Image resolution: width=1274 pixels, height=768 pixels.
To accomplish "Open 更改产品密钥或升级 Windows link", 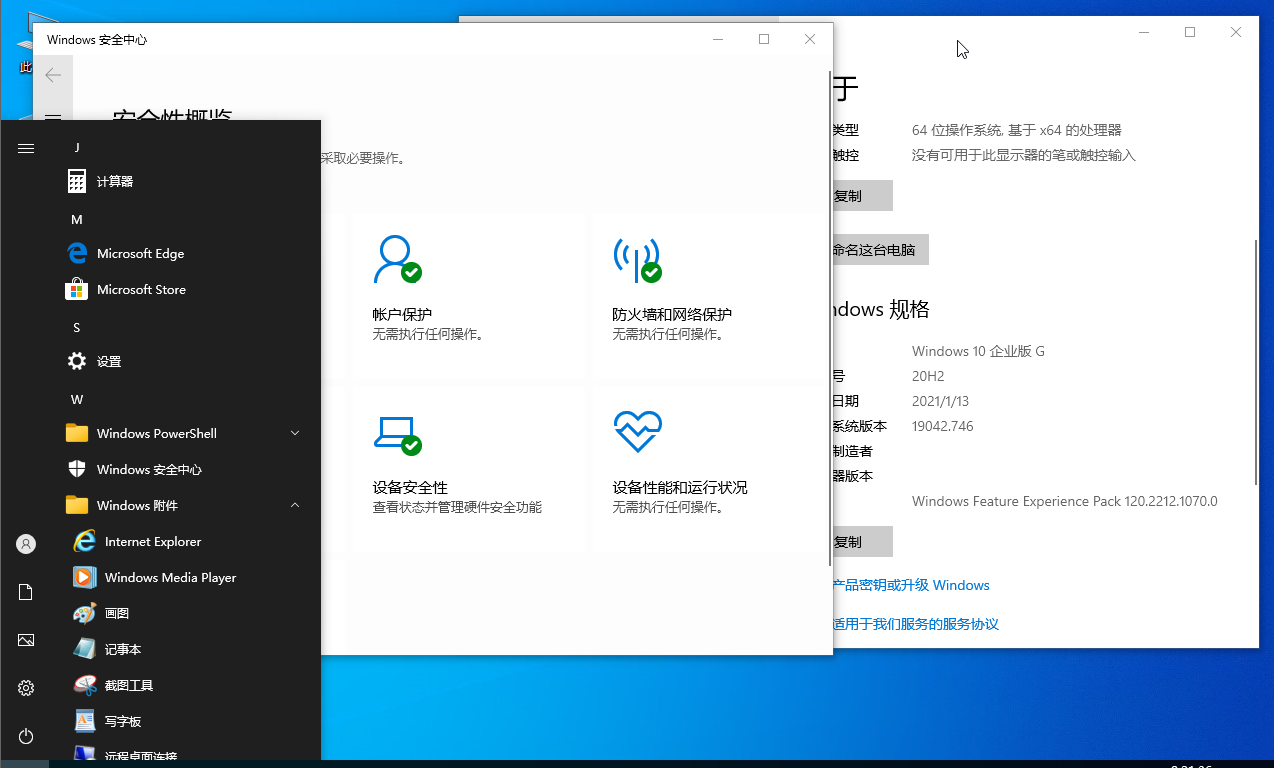I will [911, 585].
